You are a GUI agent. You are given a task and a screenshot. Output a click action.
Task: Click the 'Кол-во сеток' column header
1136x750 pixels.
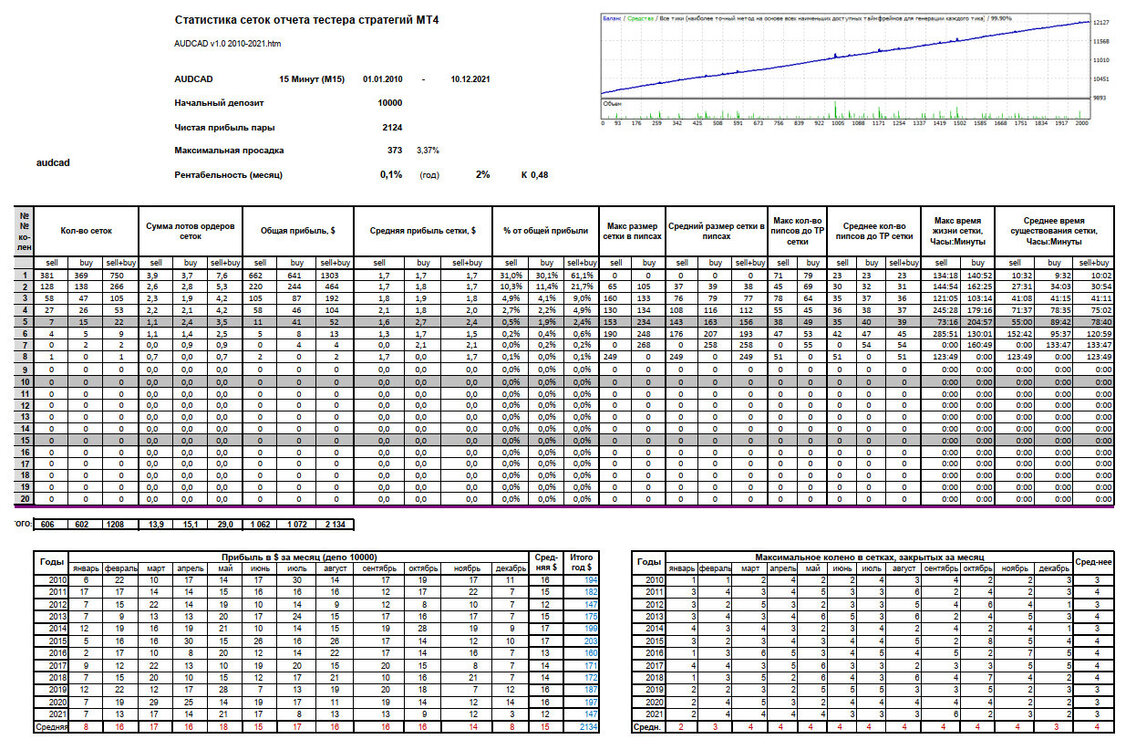coord(86,231)
